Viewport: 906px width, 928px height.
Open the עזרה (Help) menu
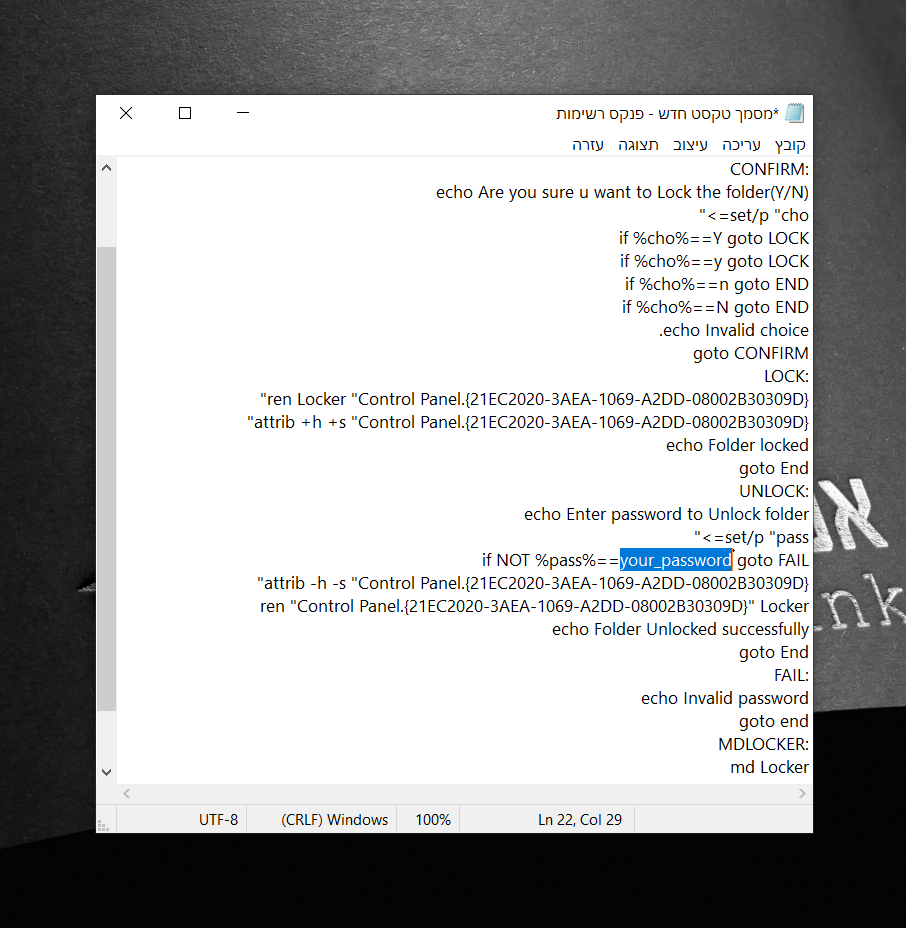pyautogui.click(x=588, y=145)
